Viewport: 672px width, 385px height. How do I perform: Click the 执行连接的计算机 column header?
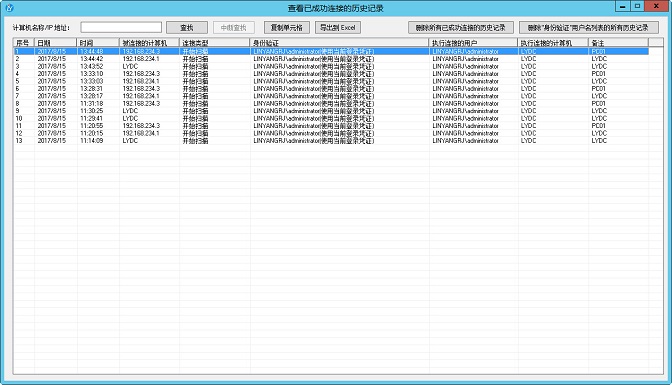tap(553, 43)
